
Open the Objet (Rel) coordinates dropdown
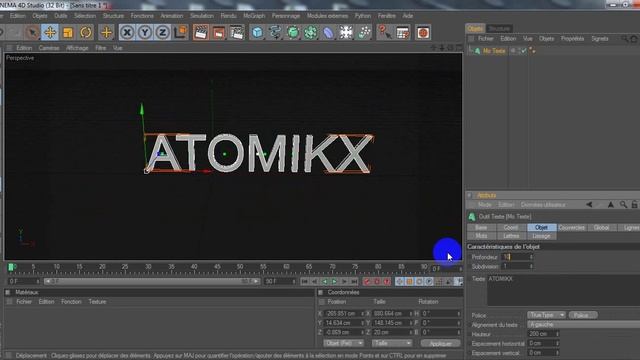(x=343, y=343)
